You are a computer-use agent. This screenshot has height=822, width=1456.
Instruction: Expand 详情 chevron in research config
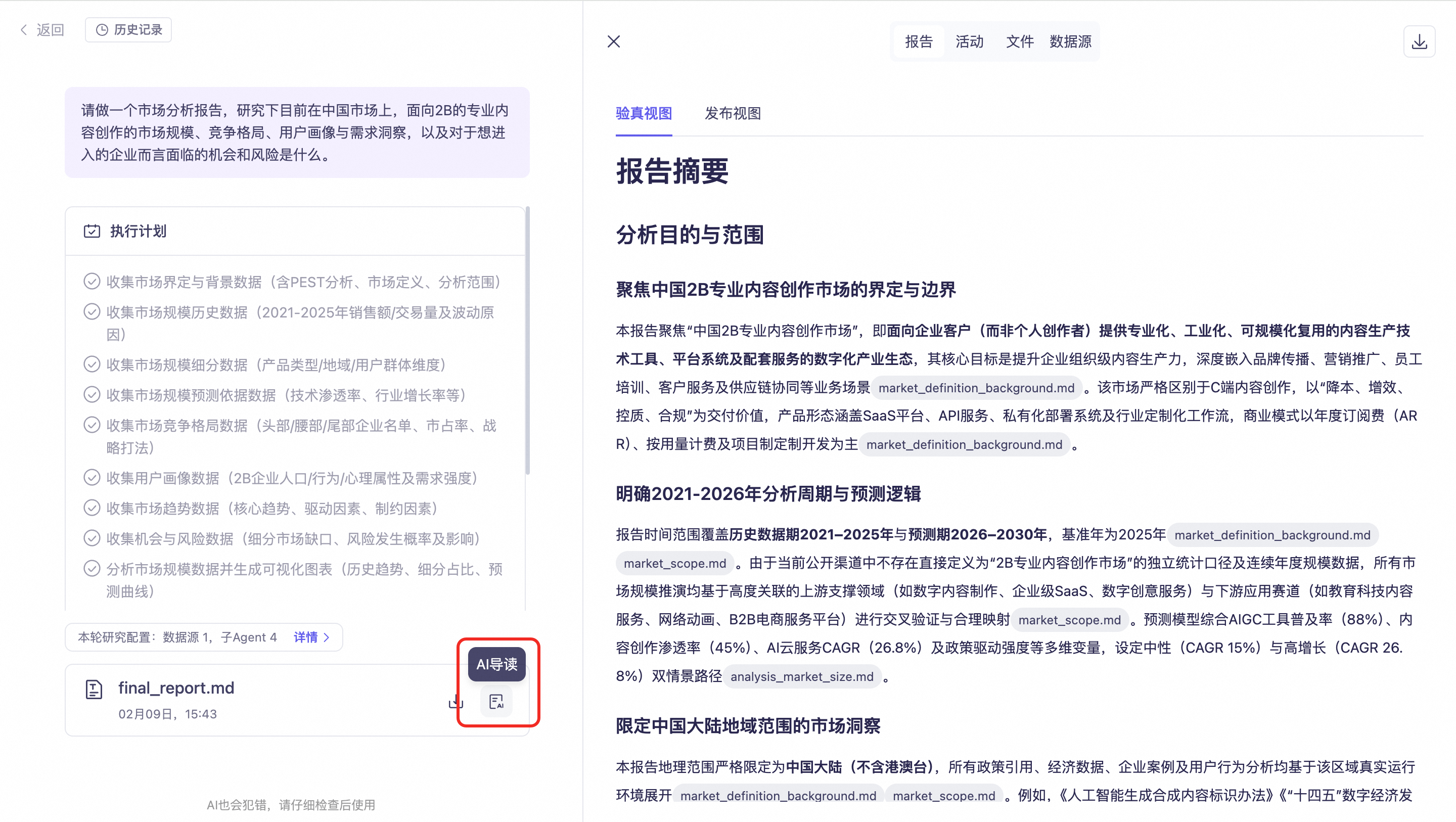[327, 637]
